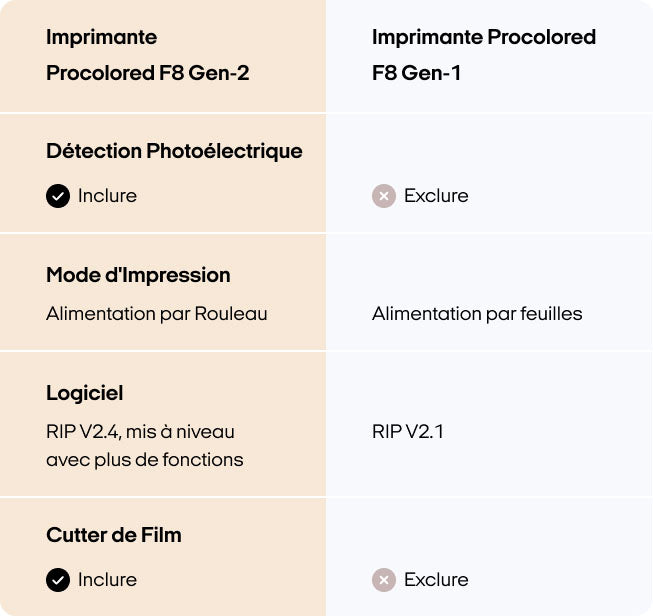The image size is (653, 616).
Task: Click the X icon in Cutter de Film row
Action: pos(384,580)
